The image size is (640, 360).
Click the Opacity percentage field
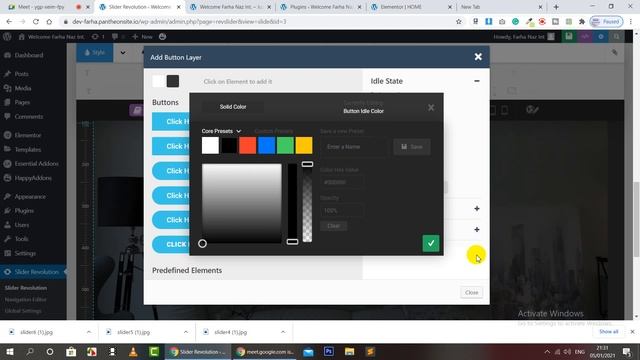click(342, 211)
